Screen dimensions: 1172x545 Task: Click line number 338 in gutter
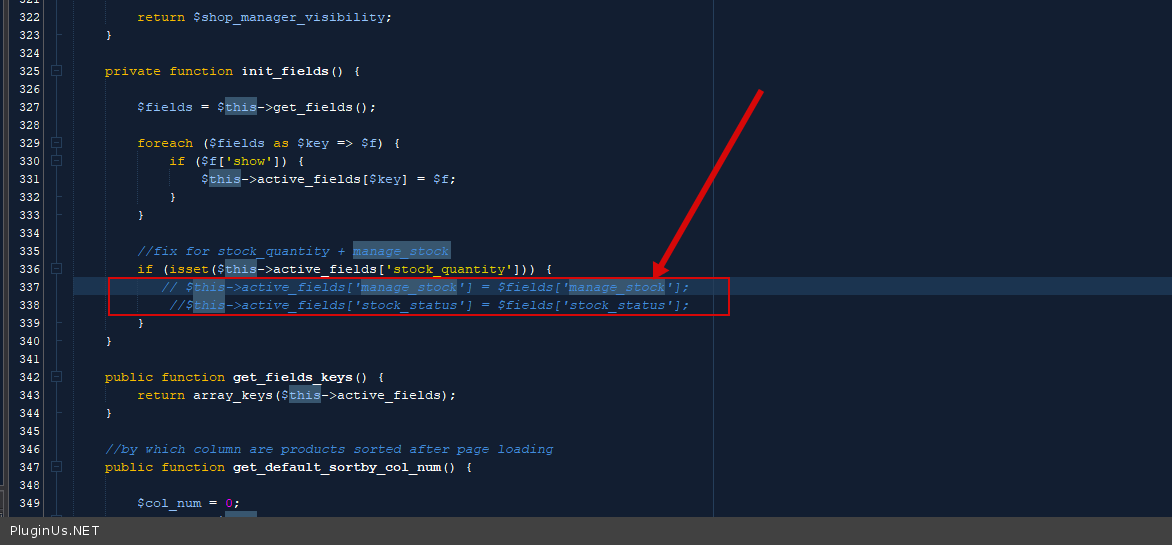pos(29,305)
